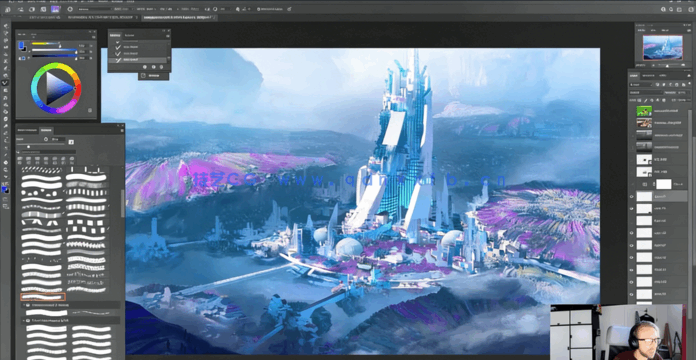Switch to the Paths tab
Viewport: 696px width, 360px height.
tap(662, 76)
